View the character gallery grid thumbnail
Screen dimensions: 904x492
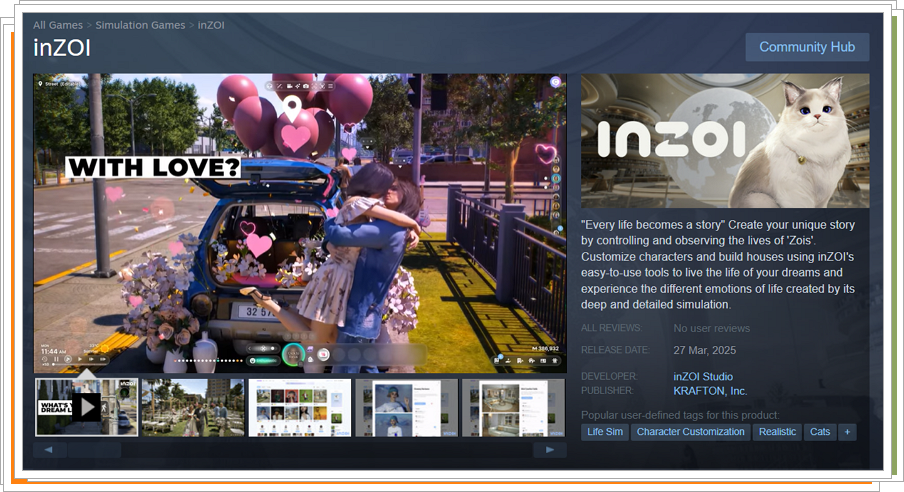pyautogui.click(x=300, y=407)
